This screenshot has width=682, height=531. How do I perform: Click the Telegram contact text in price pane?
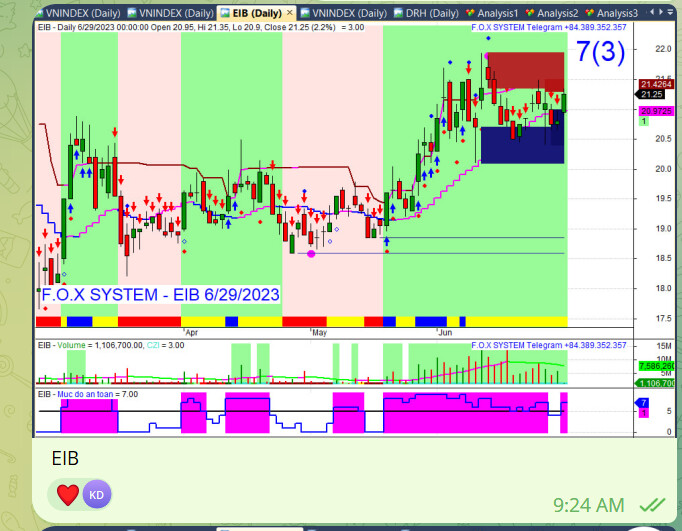pos(549,27)
